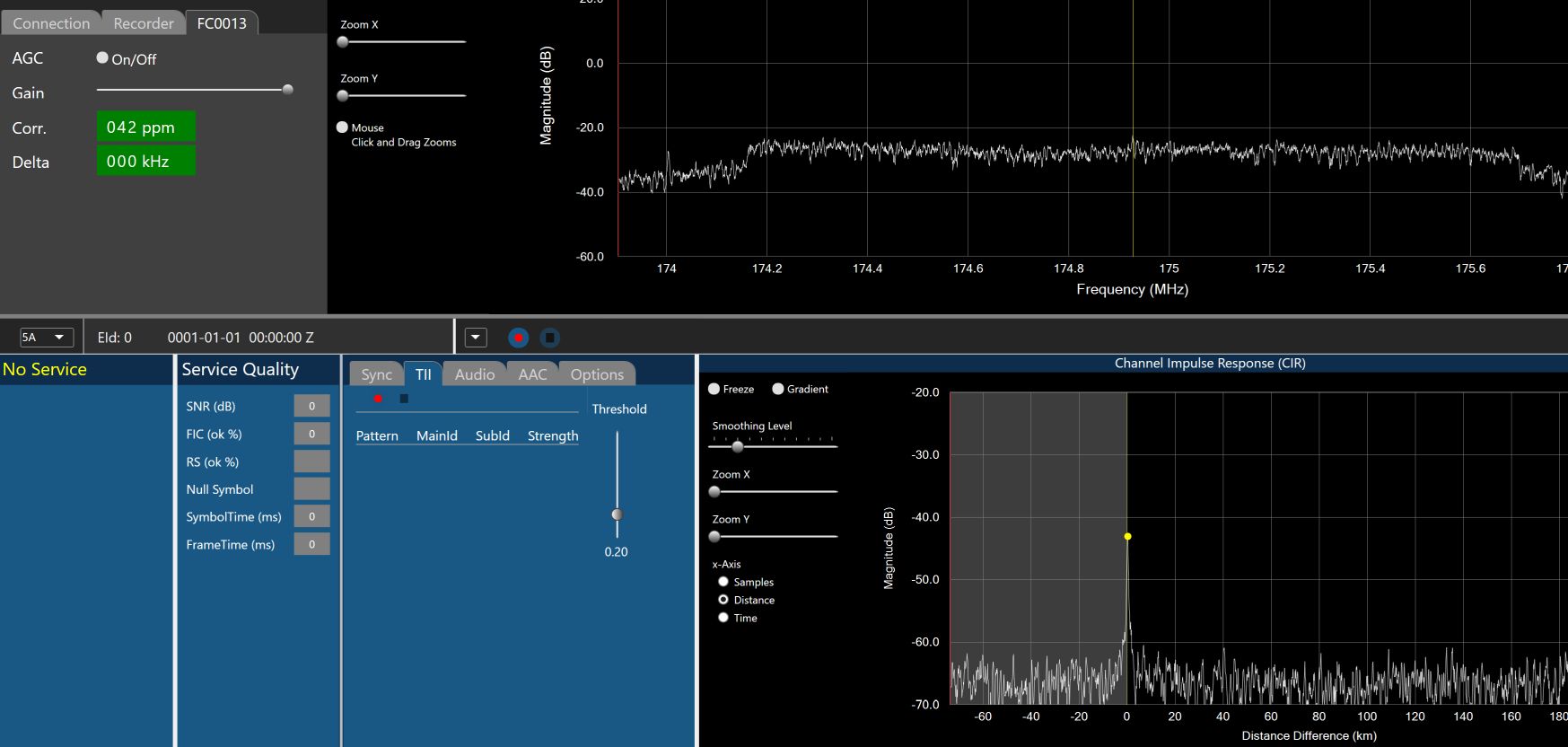1568x747 pixels.
Task: Toggle the AGC On/Off switch
Action: (x=102, y=57)
